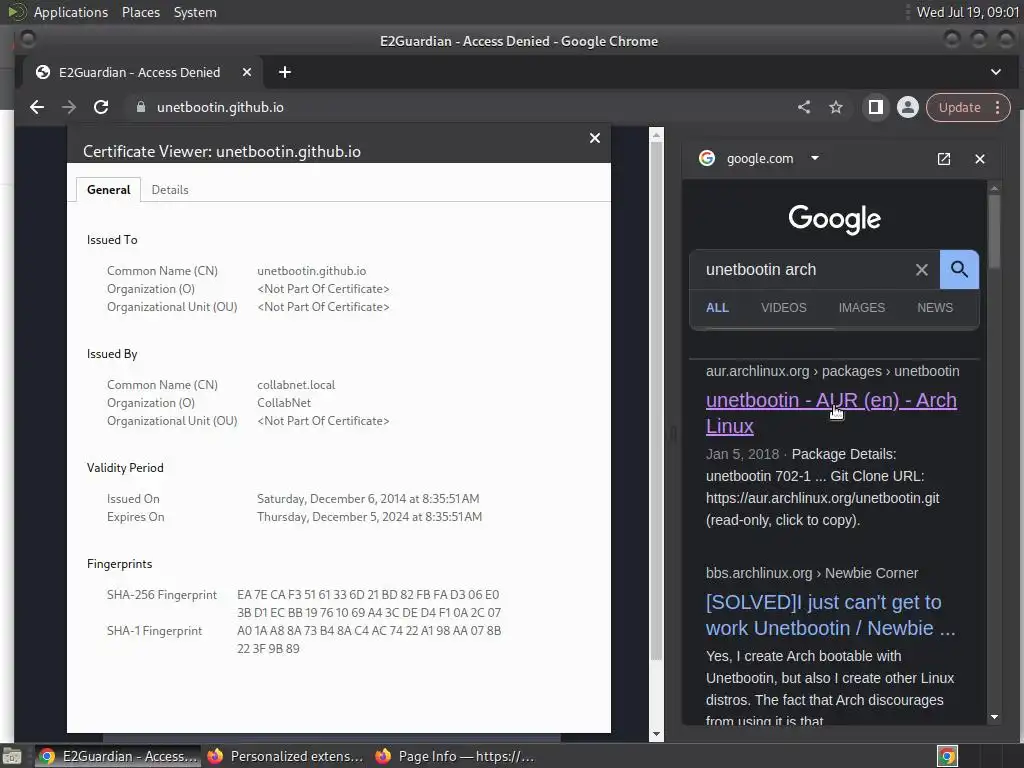Share this page using the share icon
Screen dimensions: 1024x768
click(x=804, y=107)
